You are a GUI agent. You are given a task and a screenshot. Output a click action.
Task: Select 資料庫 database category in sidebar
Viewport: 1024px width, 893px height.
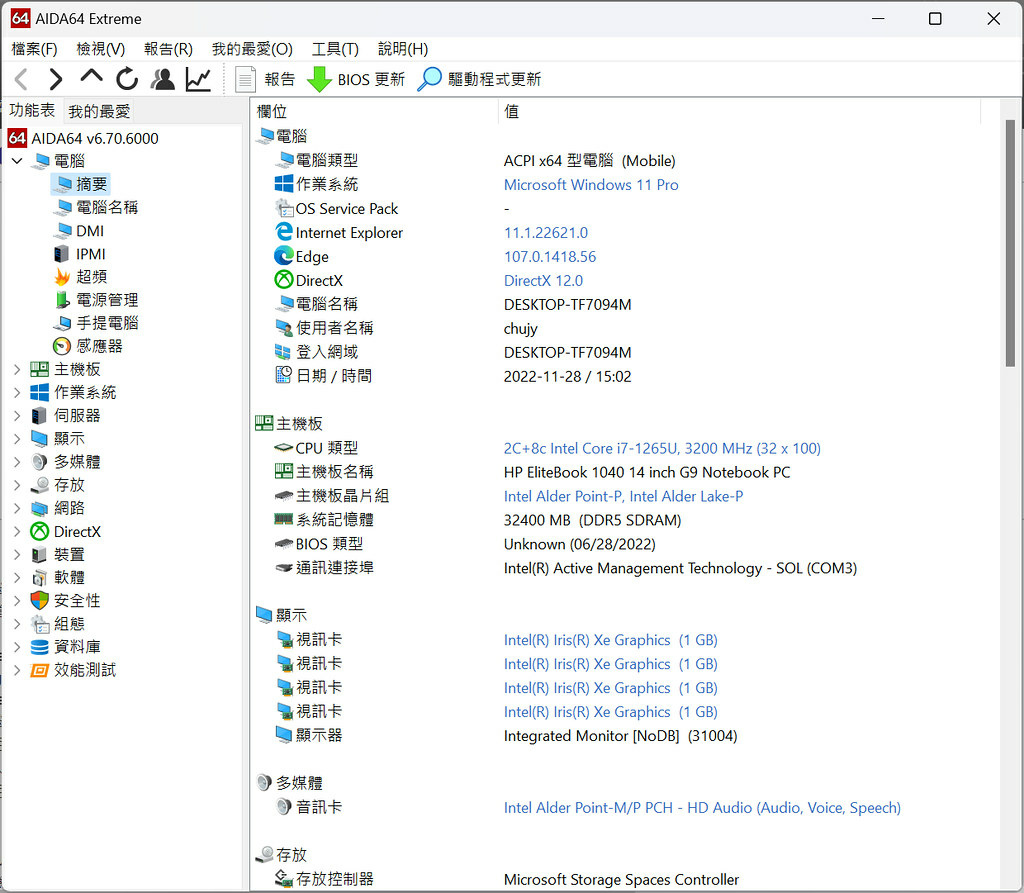coord(66,647)
